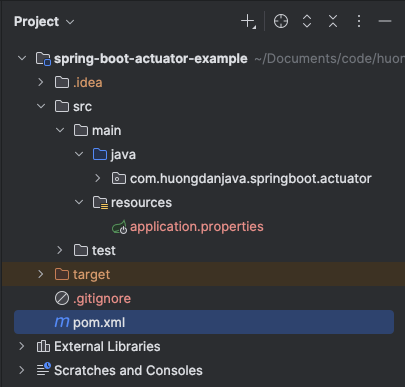
Task: Select com.huongdanjava.springboot.actuator package name
Action: click(x=251, y=179)
